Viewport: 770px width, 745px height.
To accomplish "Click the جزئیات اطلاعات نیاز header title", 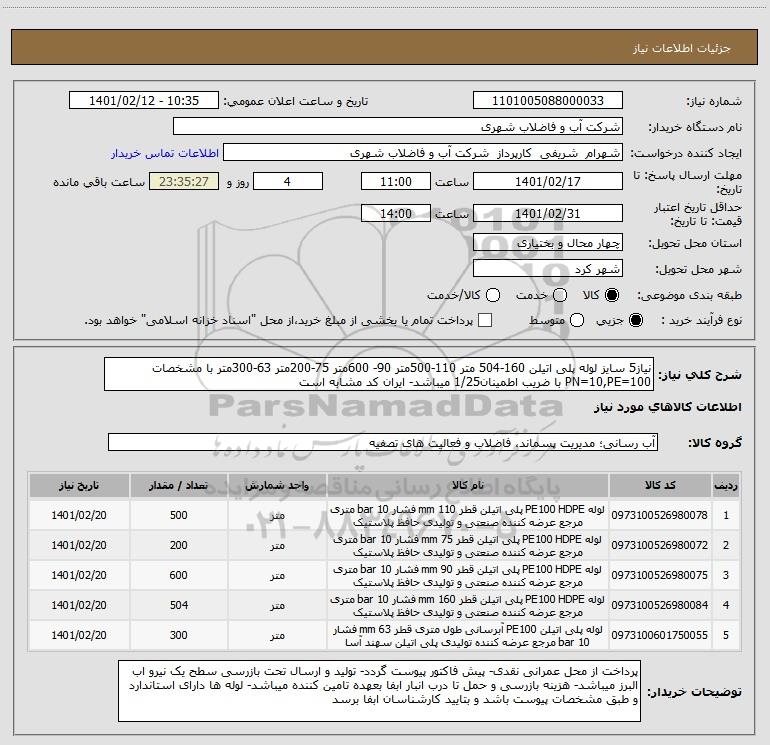I will (x=682, y=48).
